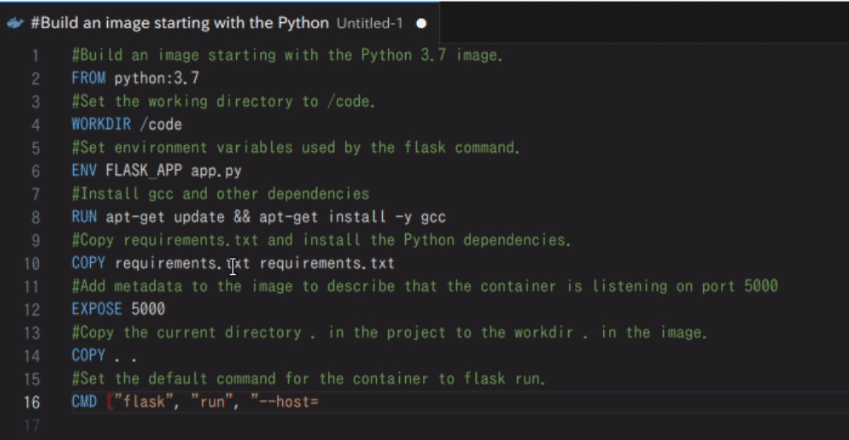Click '&&' in the apt-get line

point(241,217)
